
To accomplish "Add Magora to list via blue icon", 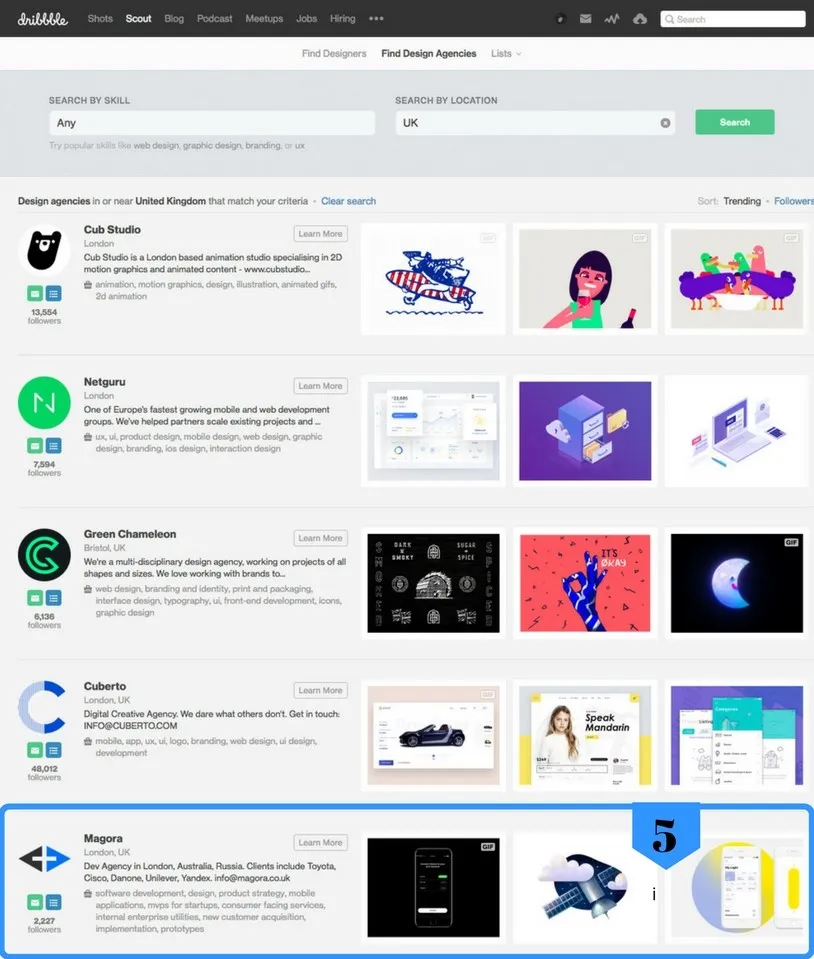I will tap(54, 902).
